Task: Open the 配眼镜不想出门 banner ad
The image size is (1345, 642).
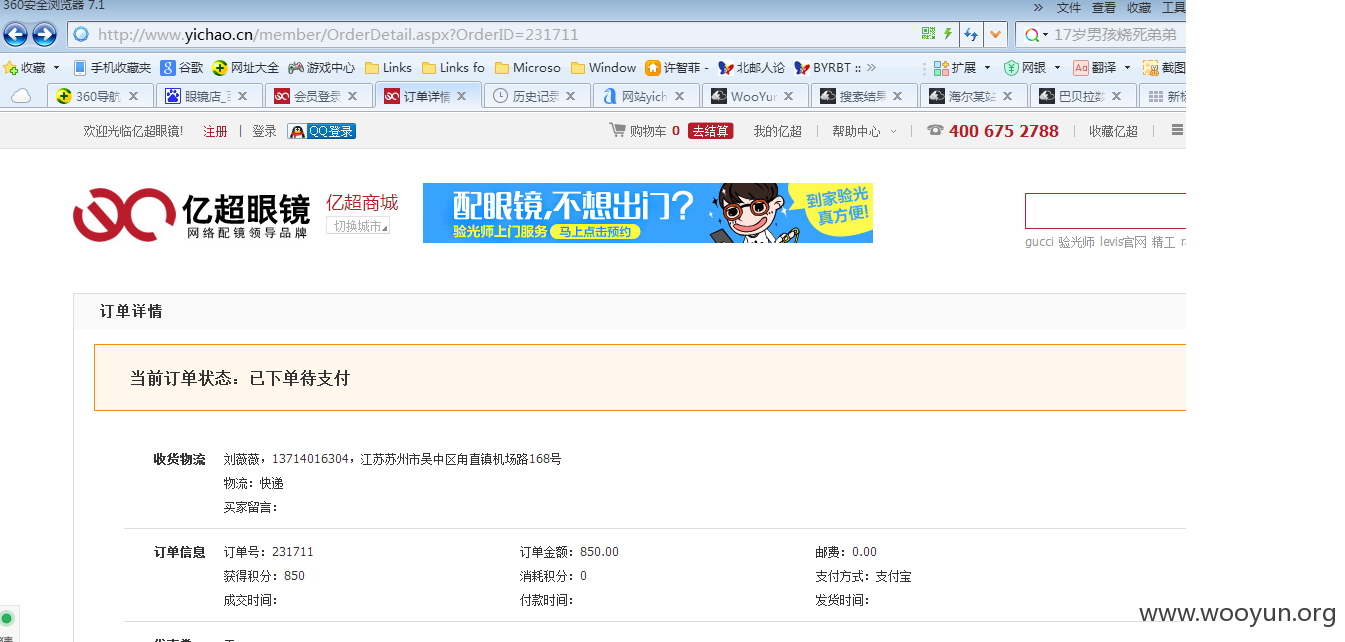Action: click(648, 213)
